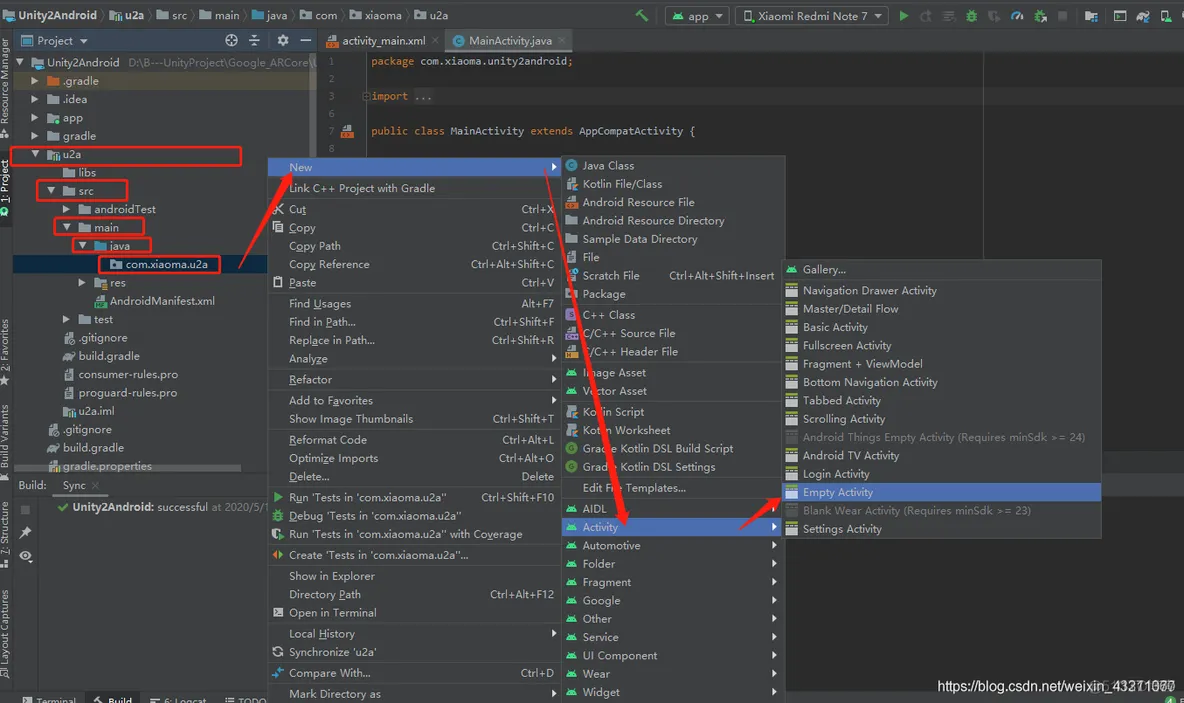Click the Java Class icon in New submenu
This screenshot has width=1184, height=703.
pos(572,165)
